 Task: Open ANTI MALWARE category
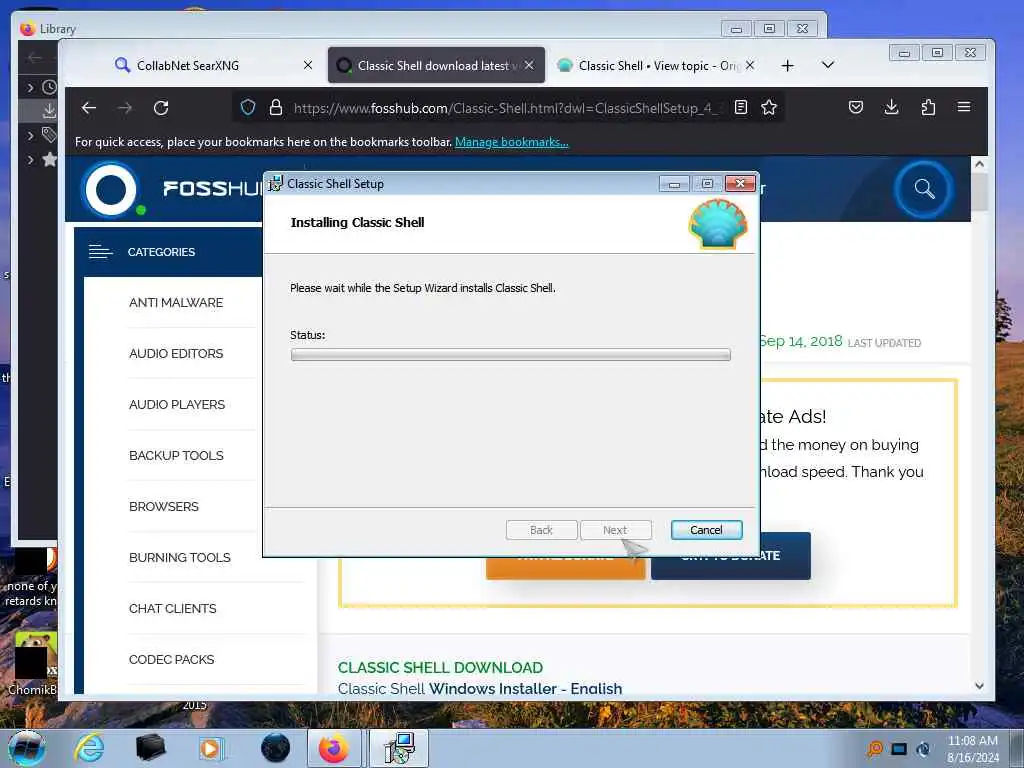(x=176, y=302)
